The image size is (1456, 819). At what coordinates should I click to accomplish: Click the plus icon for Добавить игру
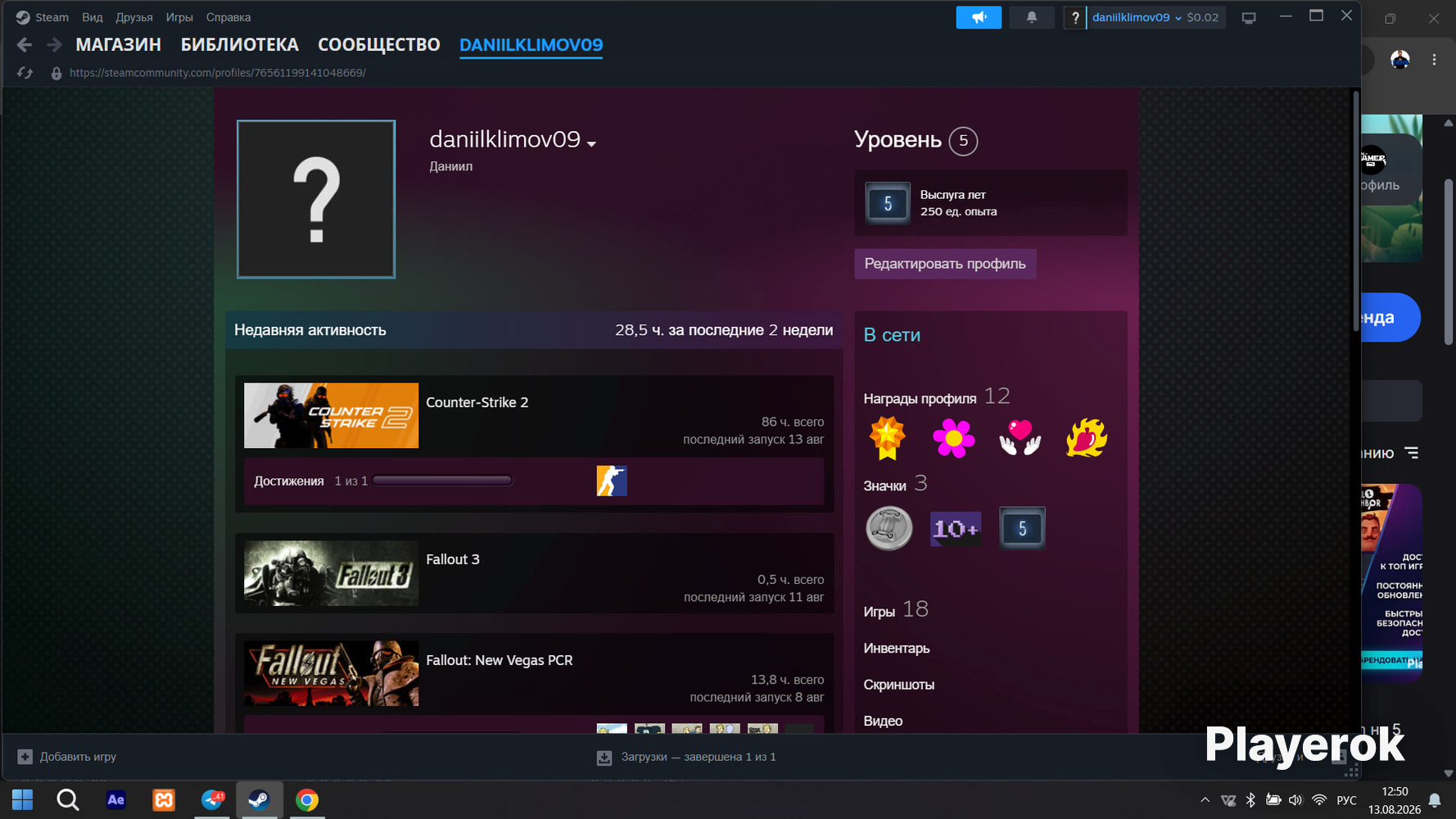tap(25, 757)
